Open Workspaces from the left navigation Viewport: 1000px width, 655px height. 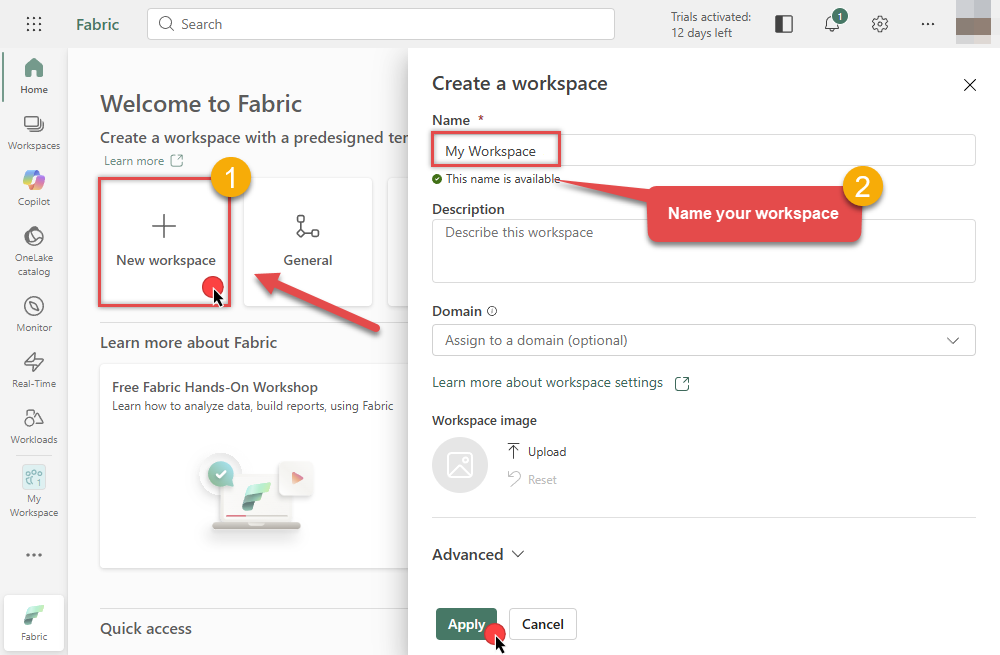[33, 131]
